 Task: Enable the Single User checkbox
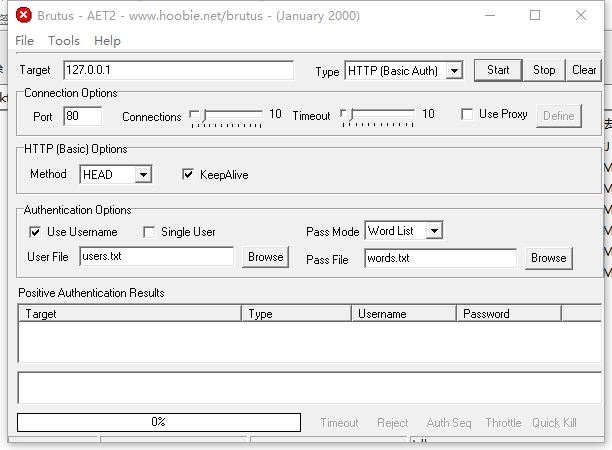[x=149, y=232]
